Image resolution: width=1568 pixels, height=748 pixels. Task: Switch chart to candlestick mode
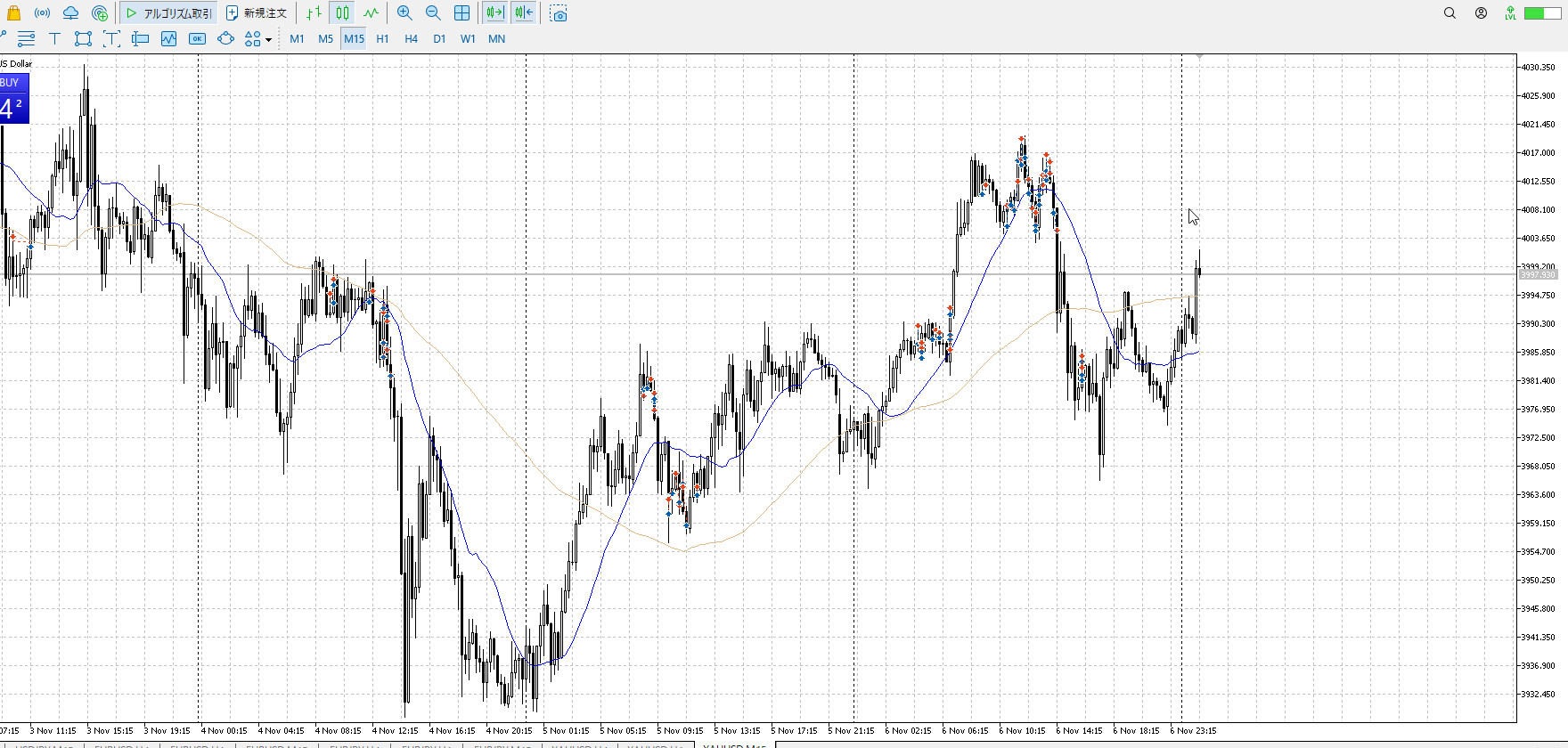(x=343, y=13)
